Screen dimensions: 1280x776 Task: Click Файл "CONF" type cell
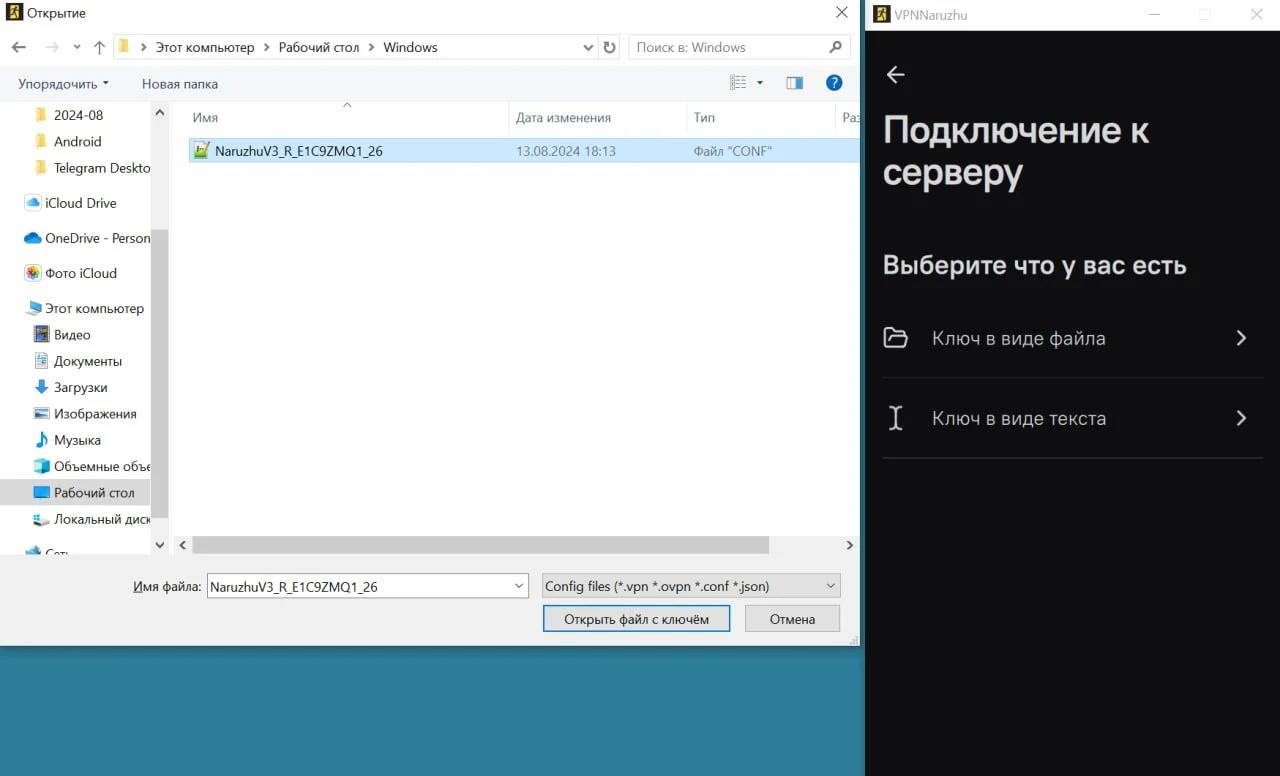pyautogui.click(x=732, y=151)
